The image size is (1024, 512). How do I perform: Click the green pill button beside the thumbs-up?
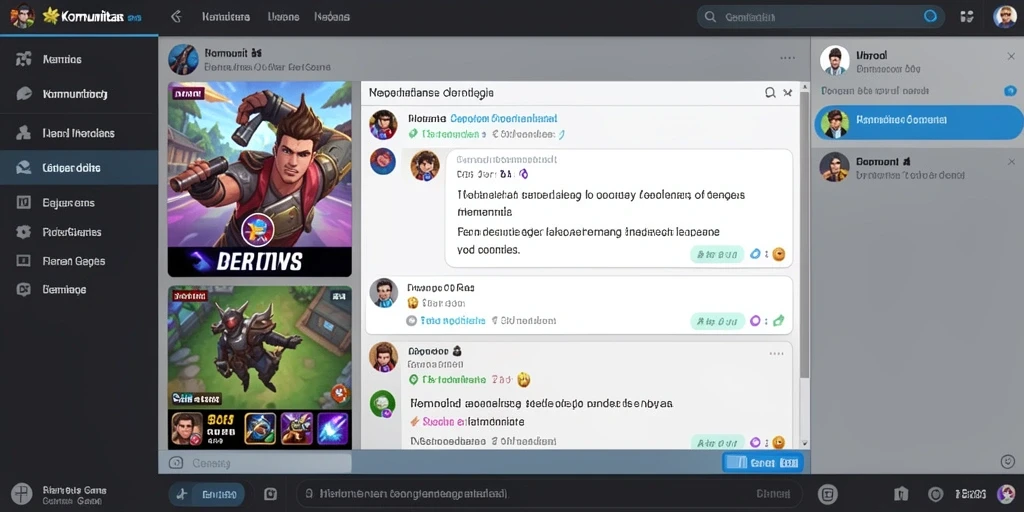717,321
